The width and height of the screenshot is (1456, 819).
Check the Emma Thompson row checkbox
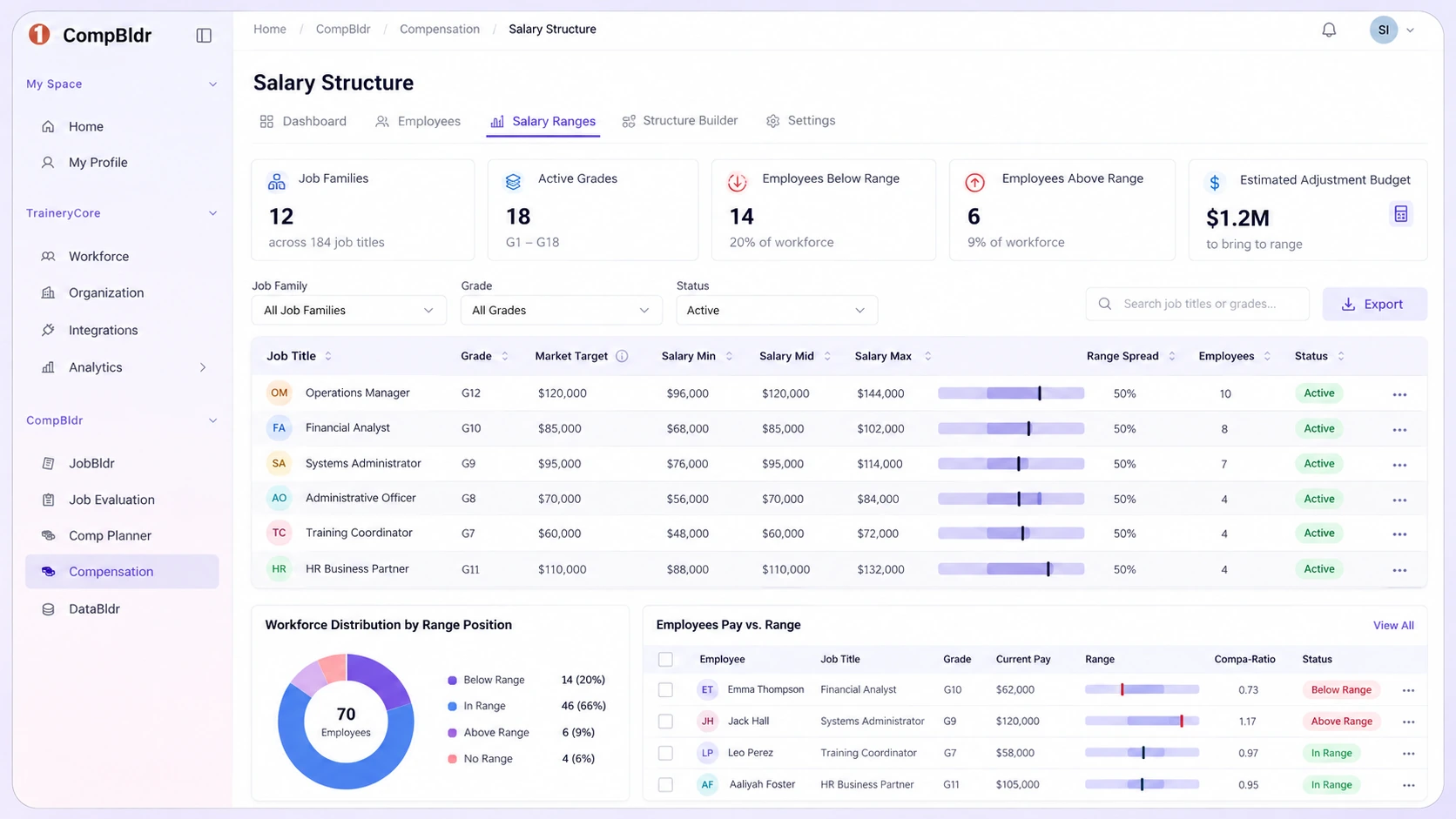[665, 689]
